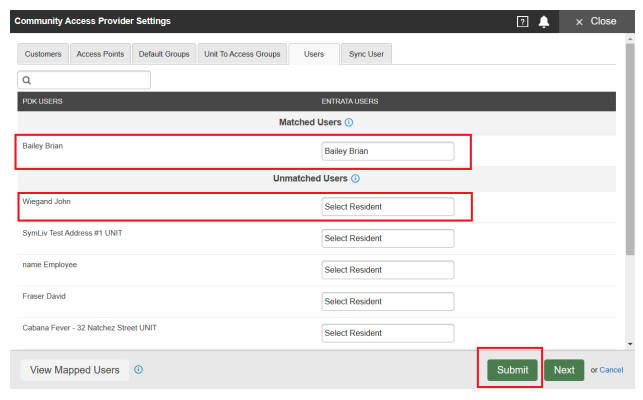The image size is (643, 400).
Task: Click the scrollbar up arrow
Action: [630, 39]
